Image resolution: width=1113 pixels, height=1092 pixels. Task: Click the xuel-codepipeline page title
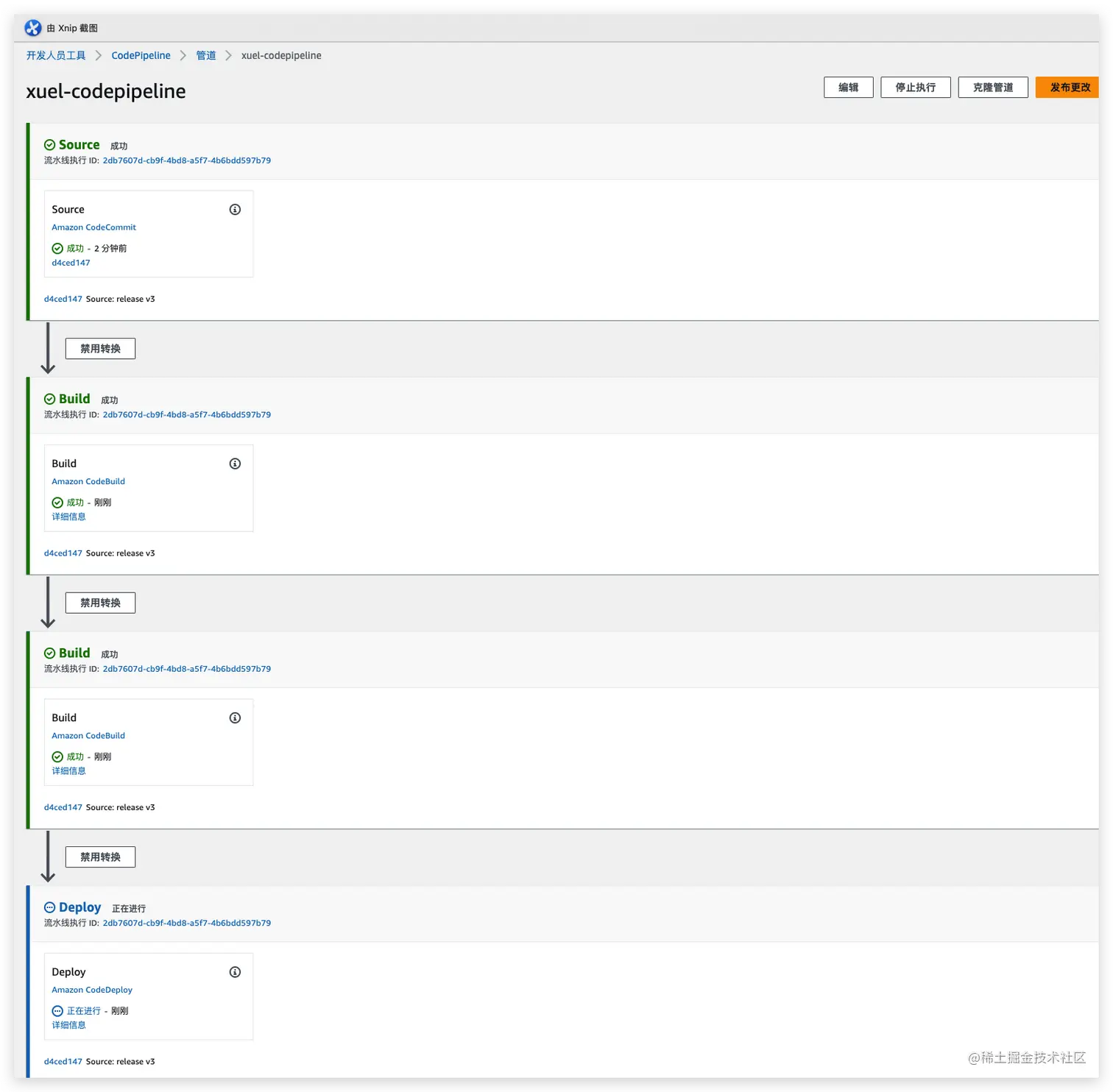(106, 91)
